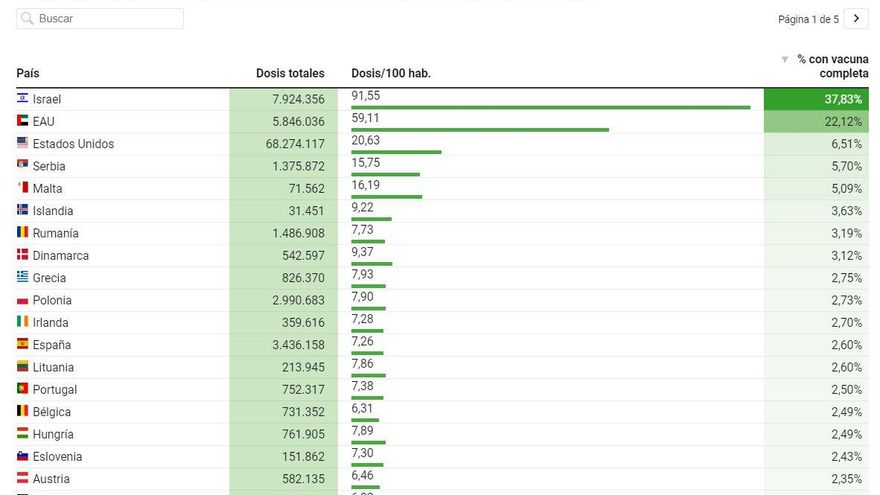Screen dimensions: 880x495
Task: Click the Portugal flag icon
Action: (x=22, y=389)
